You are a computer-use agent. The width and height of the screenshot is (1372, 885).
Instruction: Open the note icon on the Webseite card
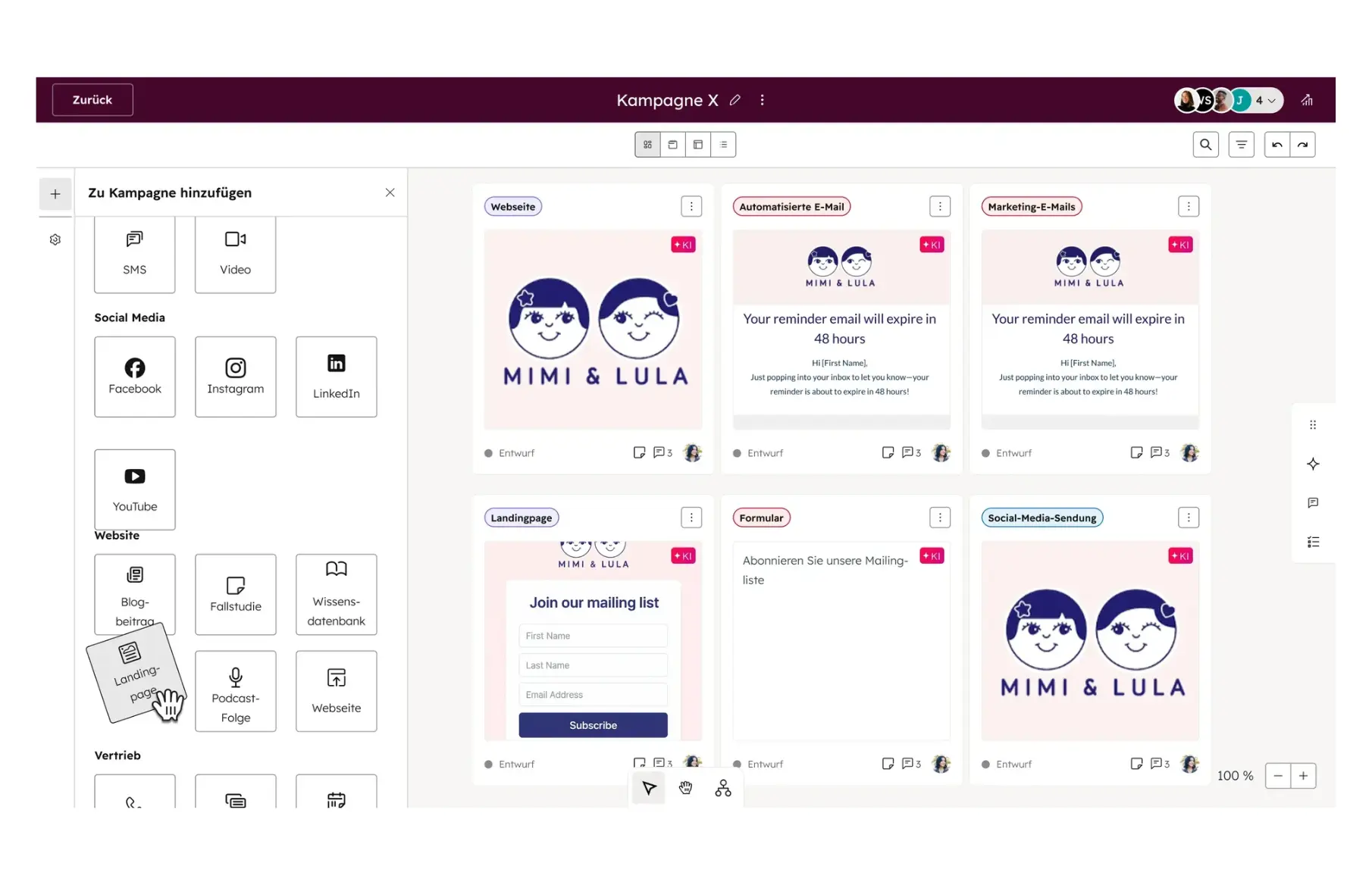point(639,452)
